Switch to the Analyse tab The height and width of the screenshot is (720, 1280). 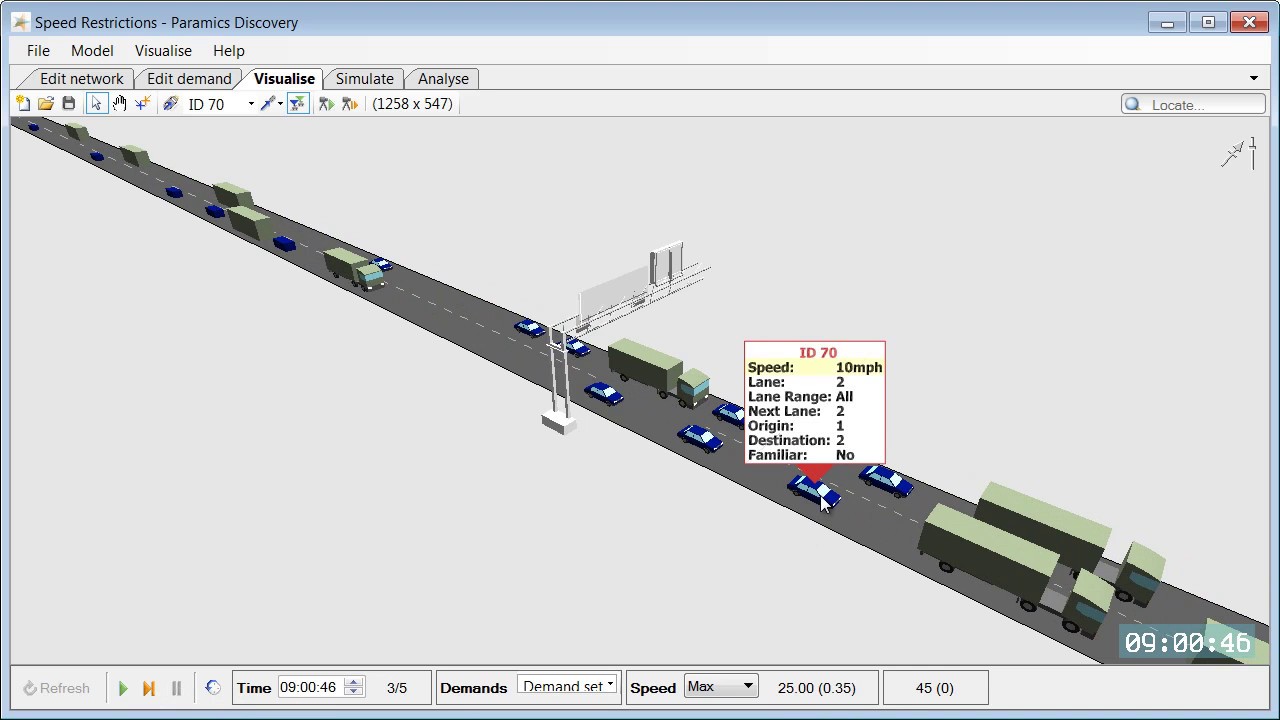(x=443, y=78)
